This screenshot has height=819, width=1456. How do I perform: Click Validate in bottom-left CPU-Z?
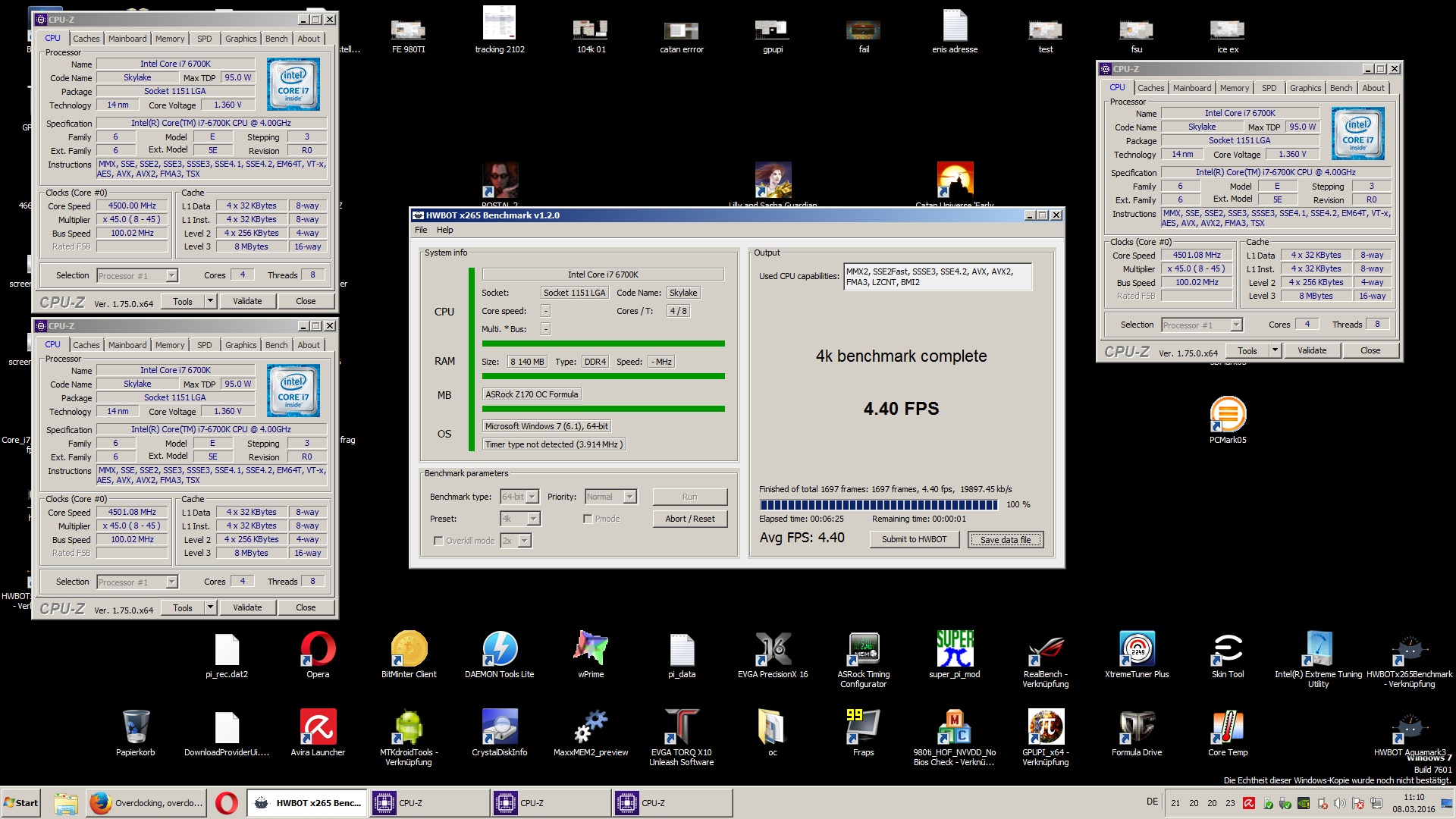pyautogui.click(x=247, y=607)
